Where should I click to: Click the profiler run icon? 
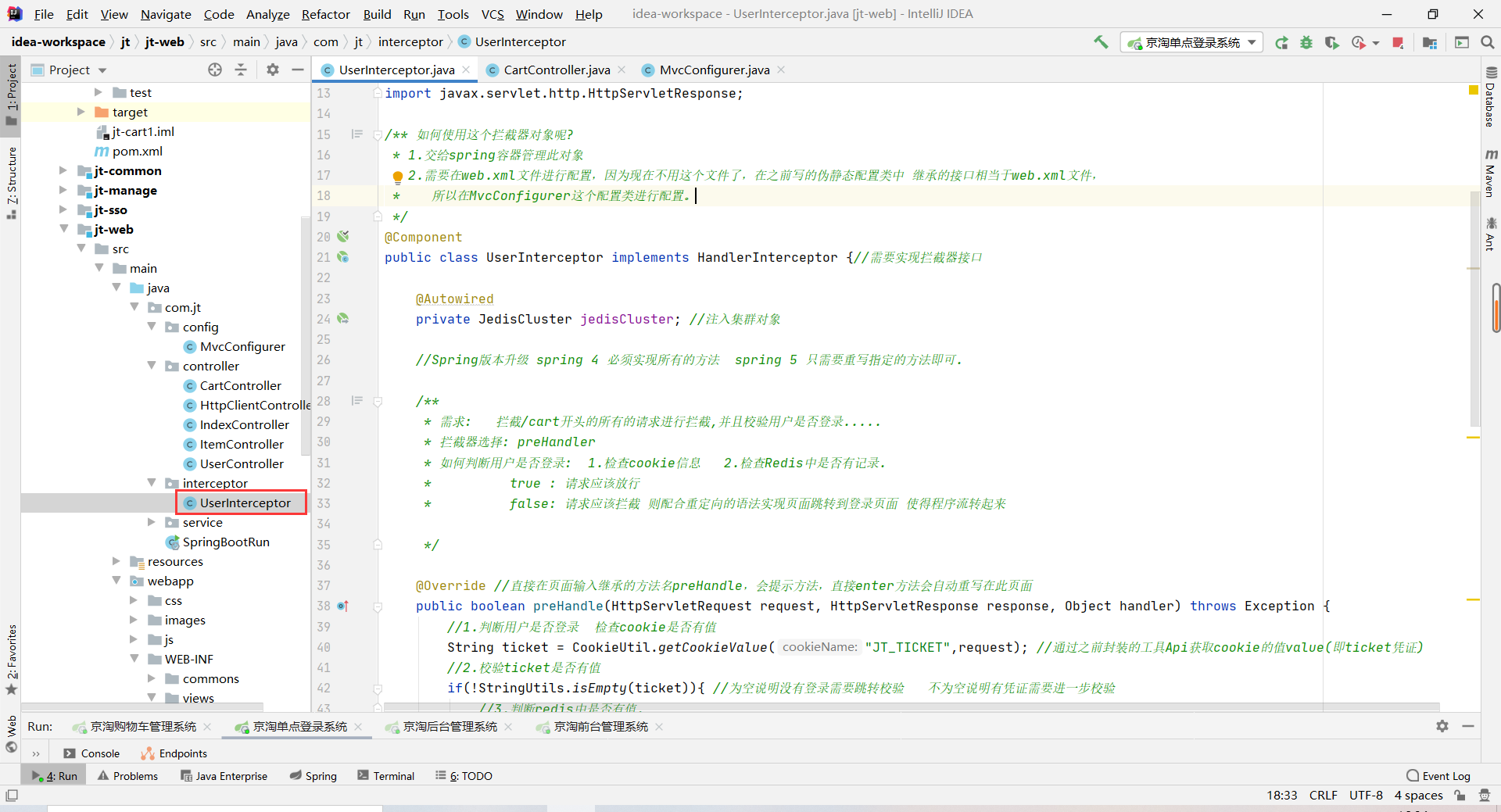(x=1359, y=43)
